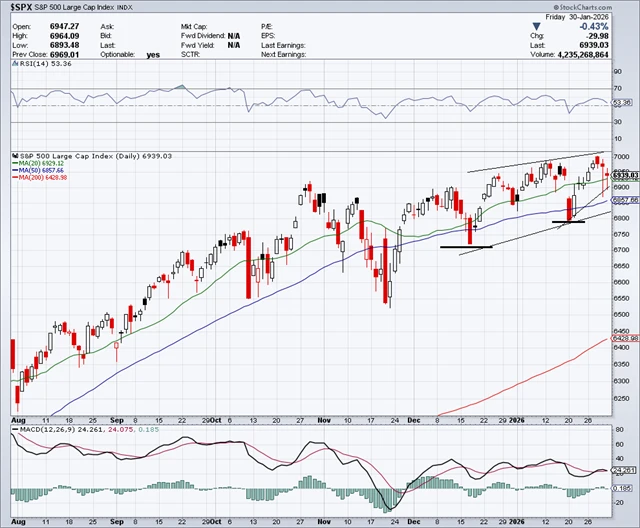Click the RSI 53.36 value tag on axis
Screen dimensions: 640x528
pos(623,103)
